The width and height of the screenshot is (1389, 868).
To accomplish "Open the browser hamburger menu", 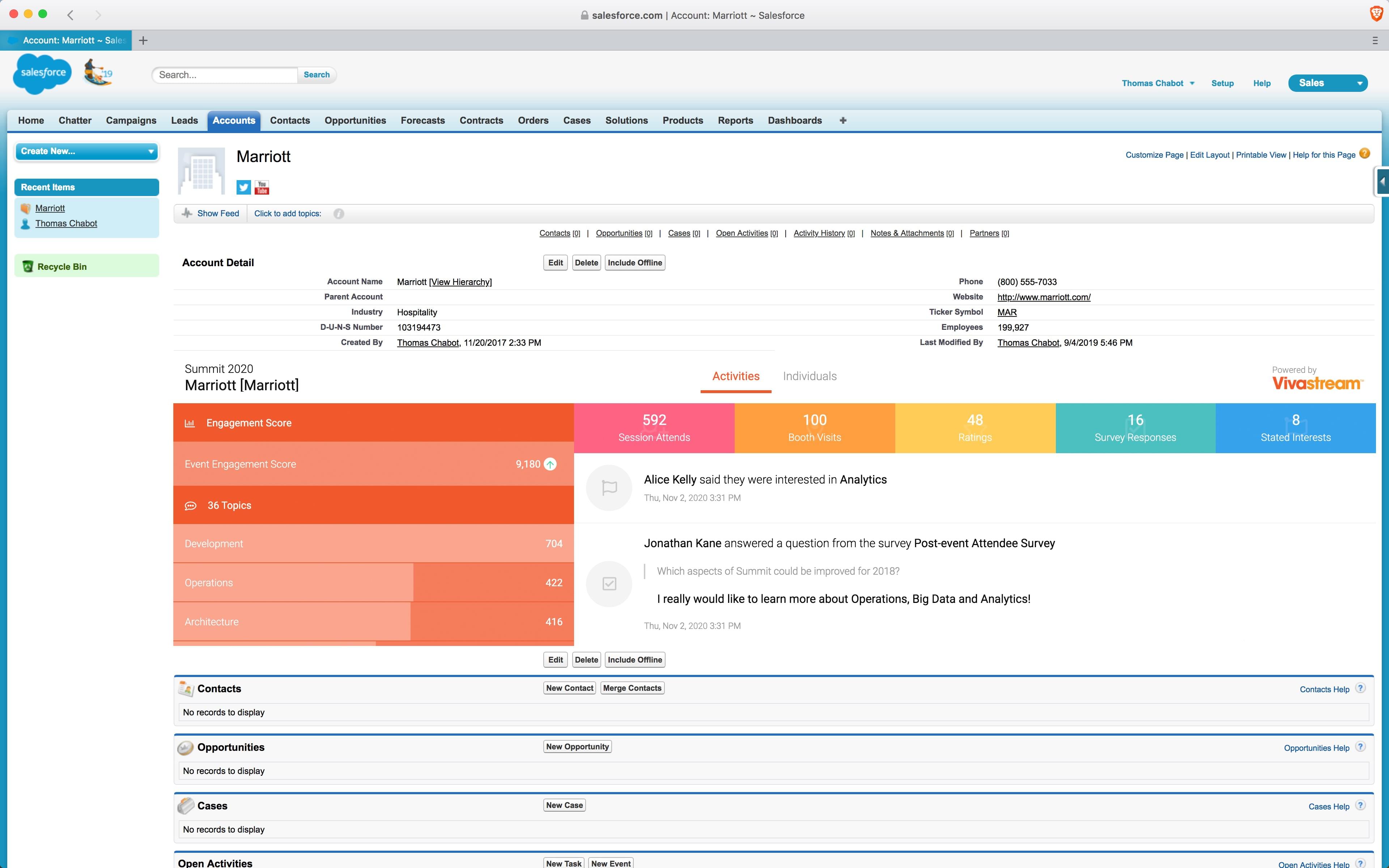I will 1375,40.
